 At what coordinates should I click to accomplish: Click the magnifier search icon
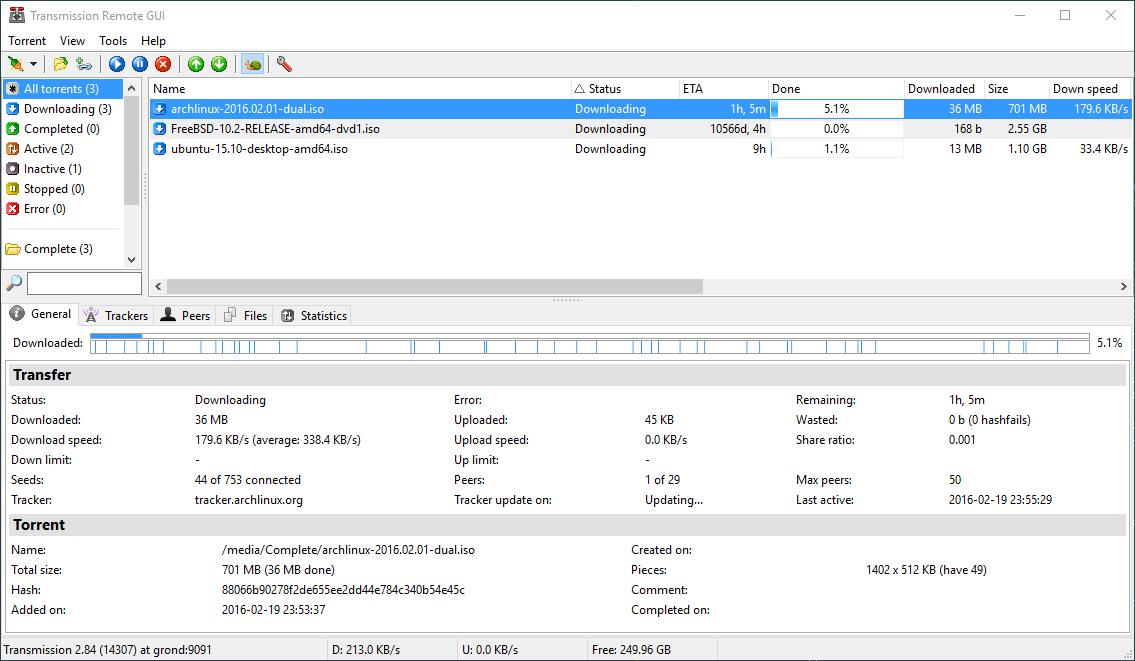(x=14, y=283)
